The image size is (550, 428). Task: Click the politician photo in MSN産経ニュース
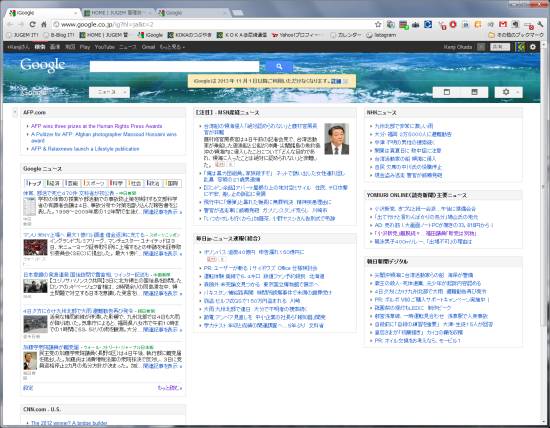[x=336, y=139]
